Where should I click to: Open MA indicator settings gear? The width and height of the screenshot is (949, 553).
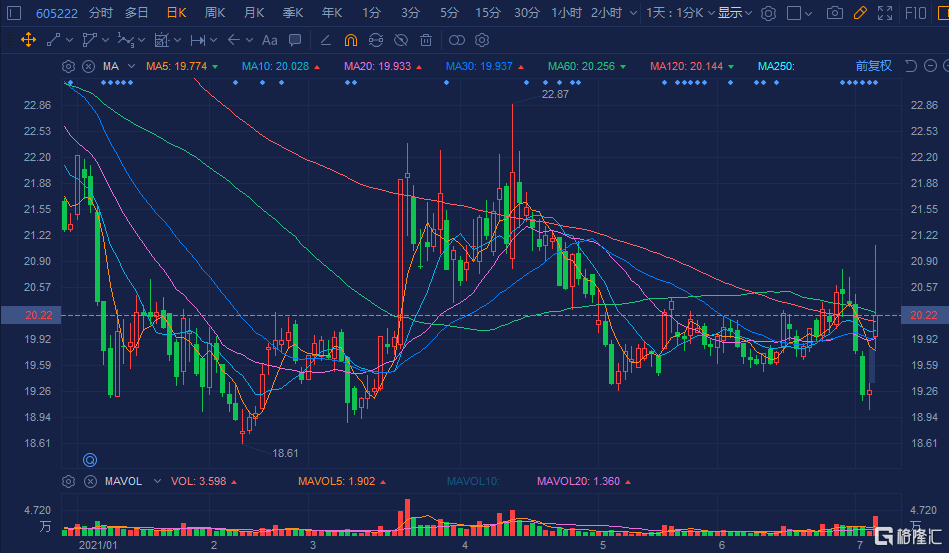tap(68, 66)
